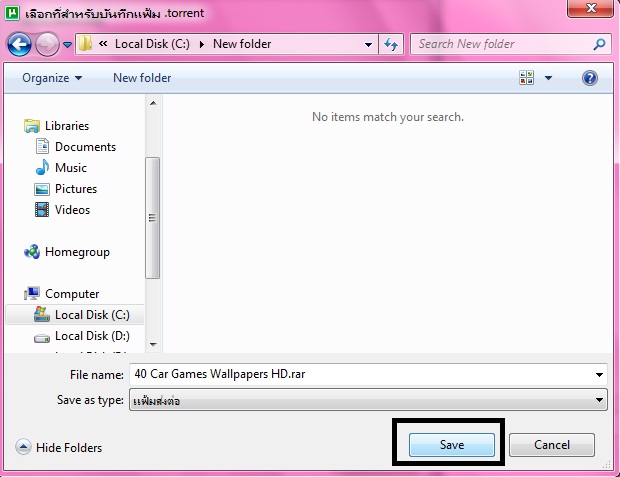Click navigation pane scroll down arrow
This screenshot has height=477, width=620.
pyautogui.click(x=153, y=344)
